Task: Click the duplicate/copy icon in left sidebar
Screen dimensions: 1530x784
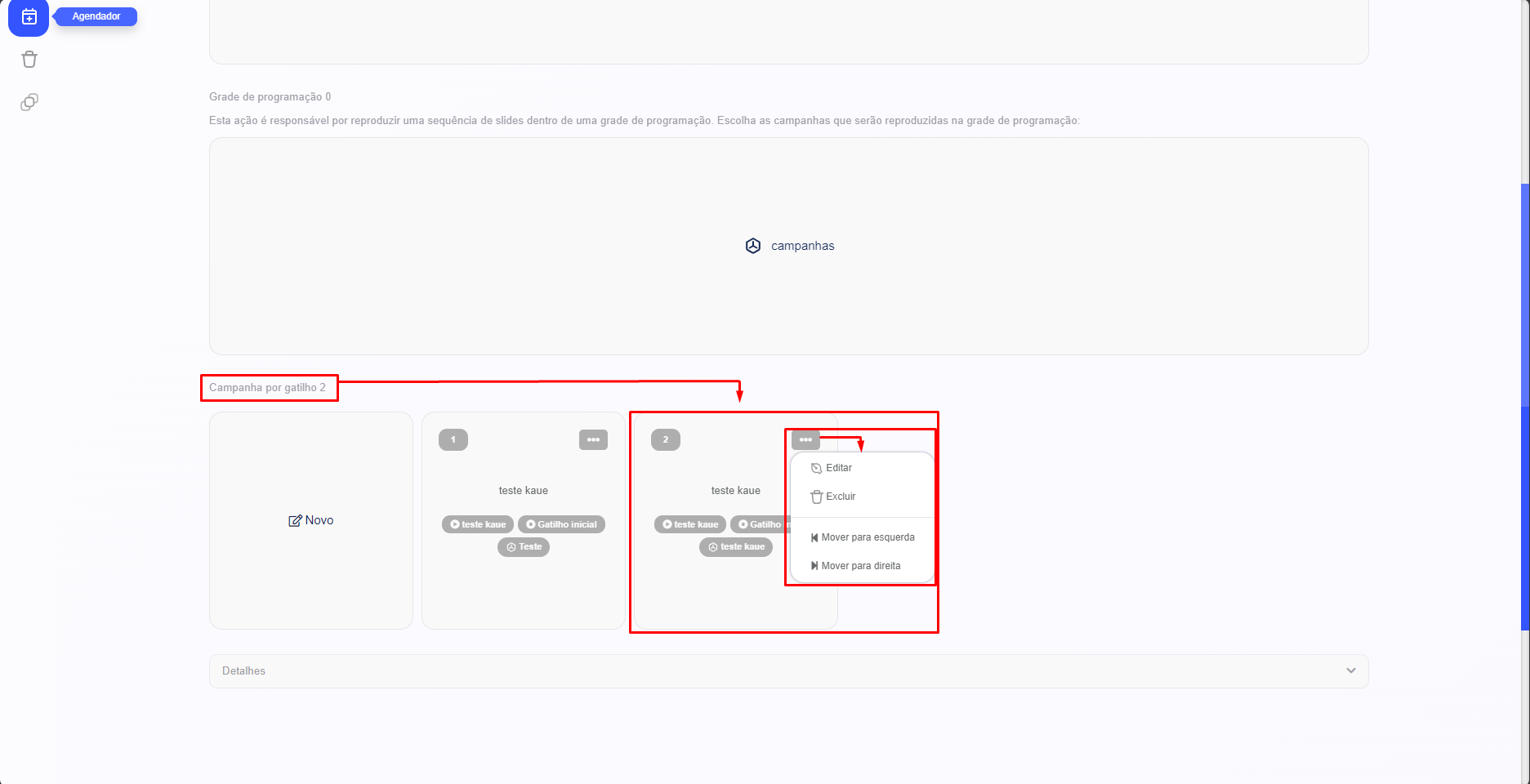Action: click(29, 102)
